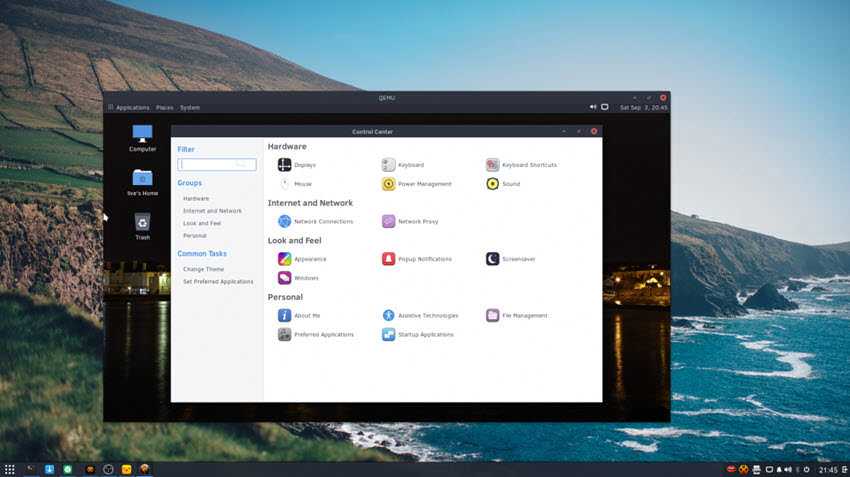Open the Places menu in QEMU panel
Viewport: 850px width, 477px height.
coord(165,107)
